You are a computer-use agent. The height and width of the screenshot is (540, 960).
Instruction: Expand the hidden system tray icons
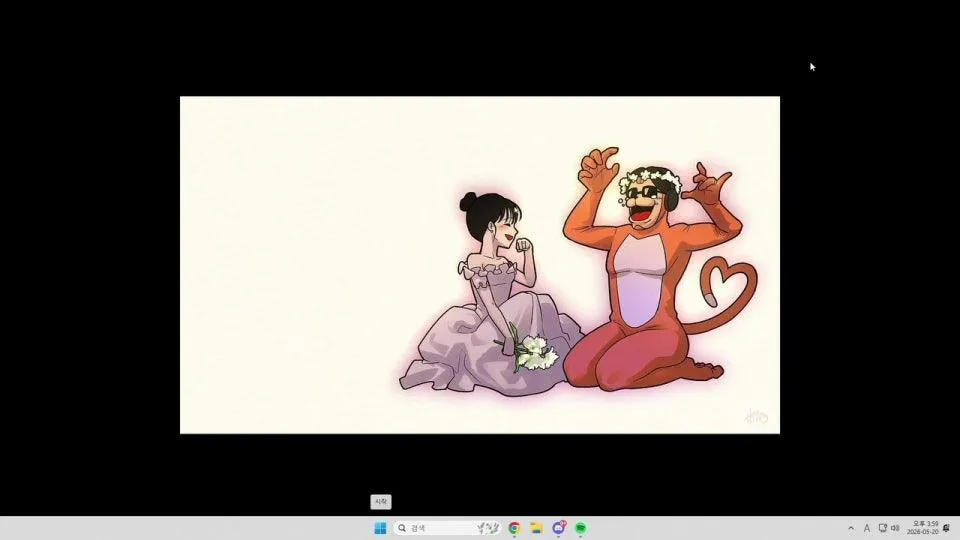pyautogui.click(x=850, y=528)
